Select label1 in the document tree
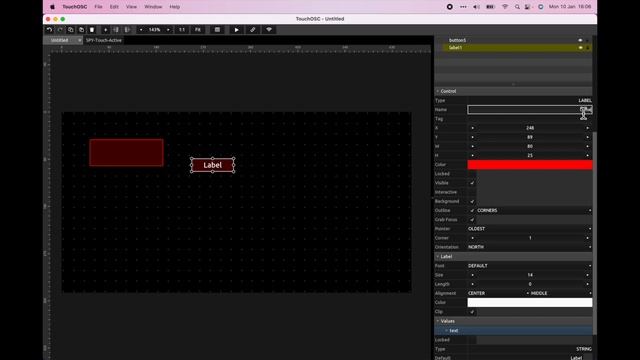This screenshot has width=640, height=360. (x=456, y=48)
